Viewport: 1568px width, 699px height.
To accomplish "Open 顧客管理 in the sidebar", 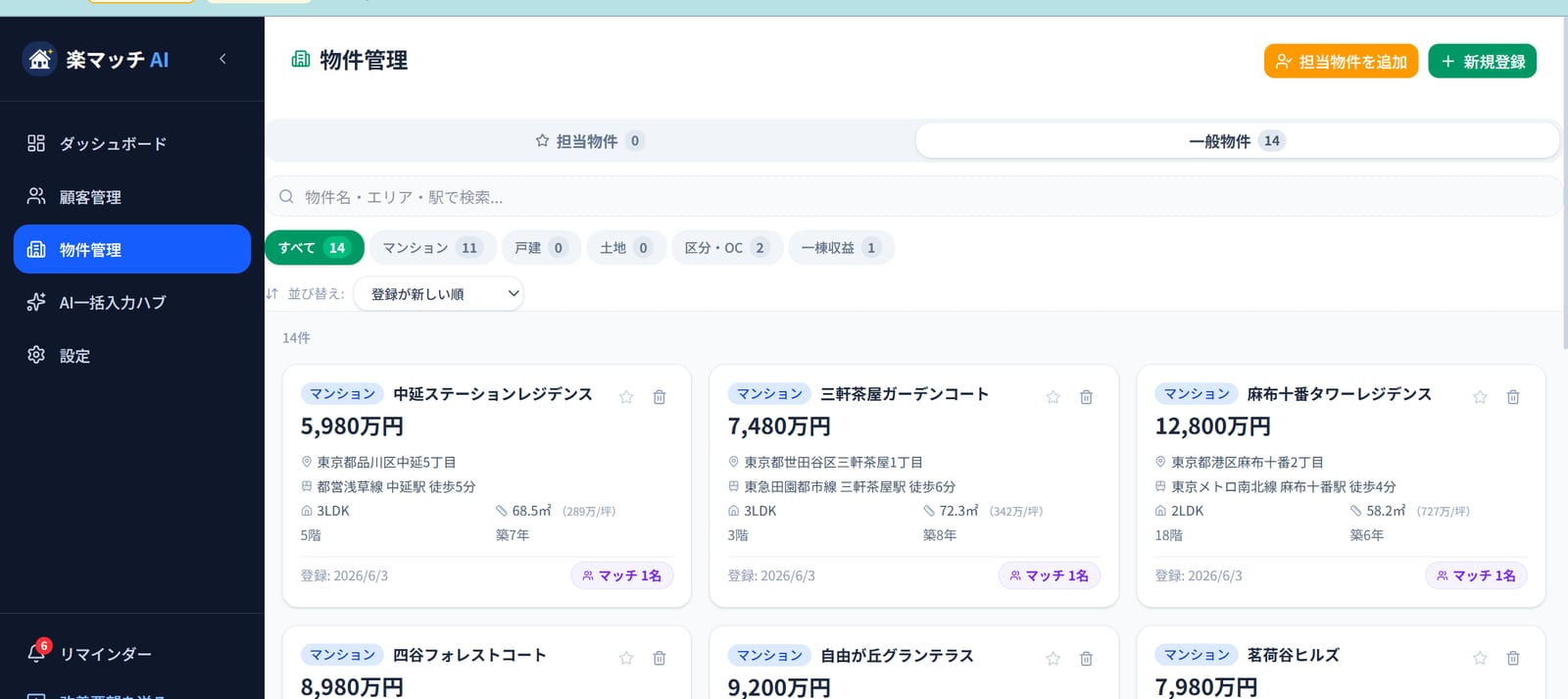I will click(132, 196).
